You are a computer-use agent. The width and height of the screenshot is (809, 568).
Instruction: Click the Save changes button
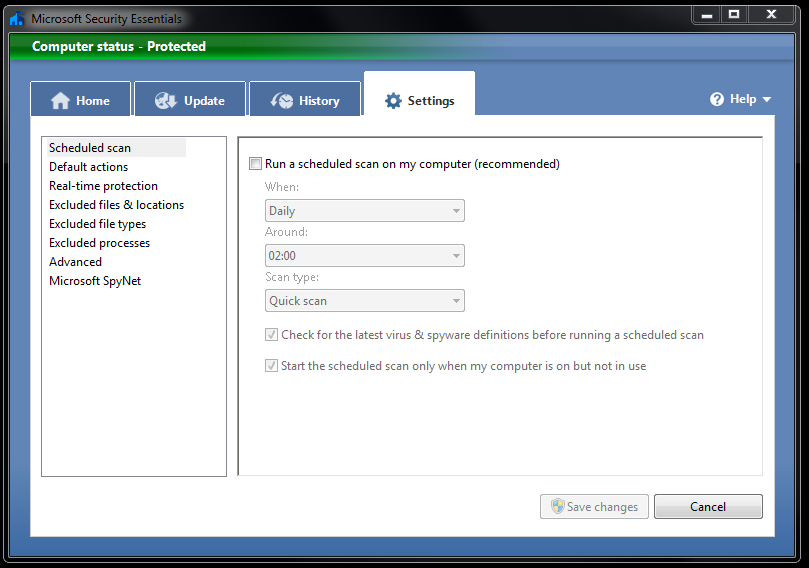click(x=594, y=507)
